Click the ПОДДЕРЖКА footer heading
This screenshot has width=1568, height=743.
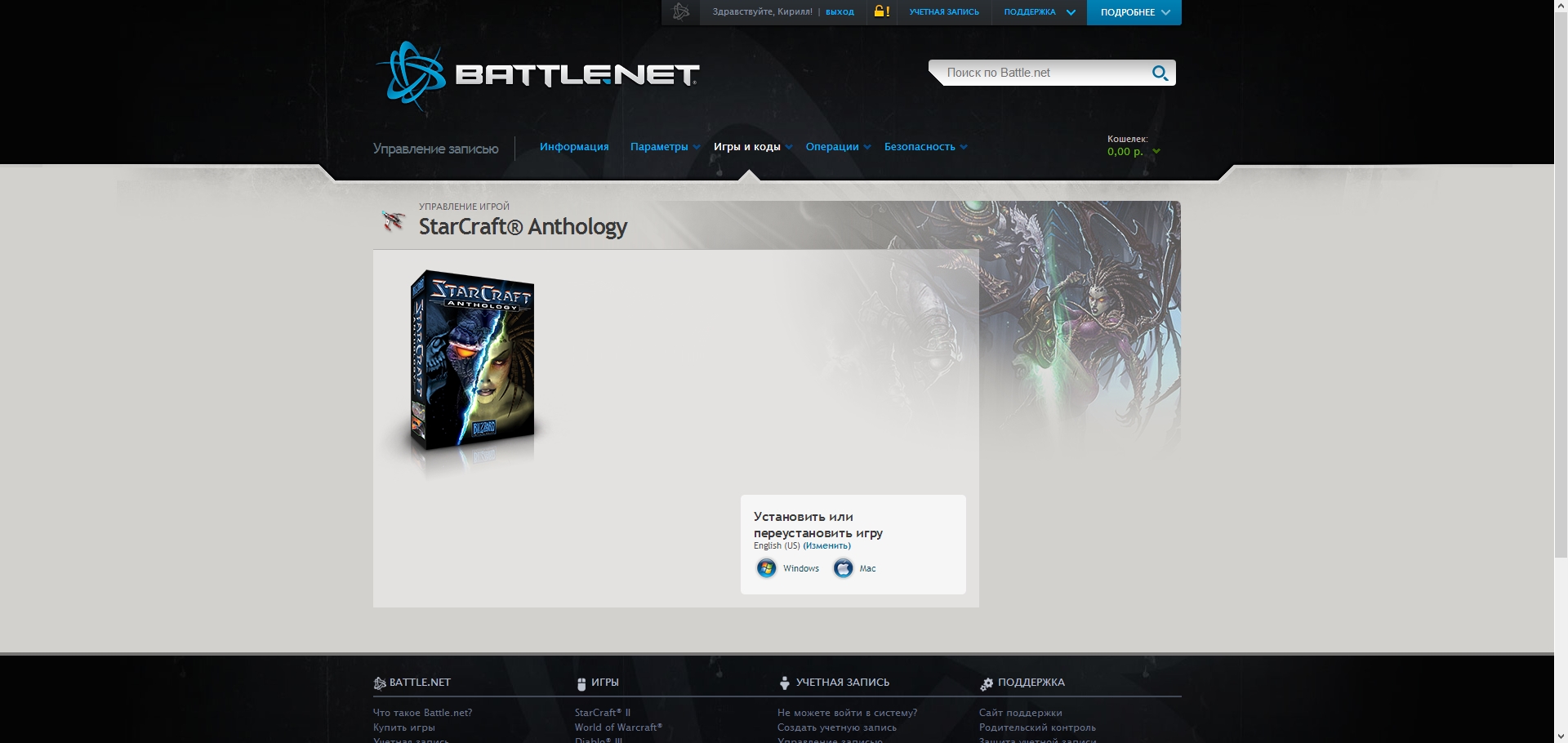(x=1031, y=683)
